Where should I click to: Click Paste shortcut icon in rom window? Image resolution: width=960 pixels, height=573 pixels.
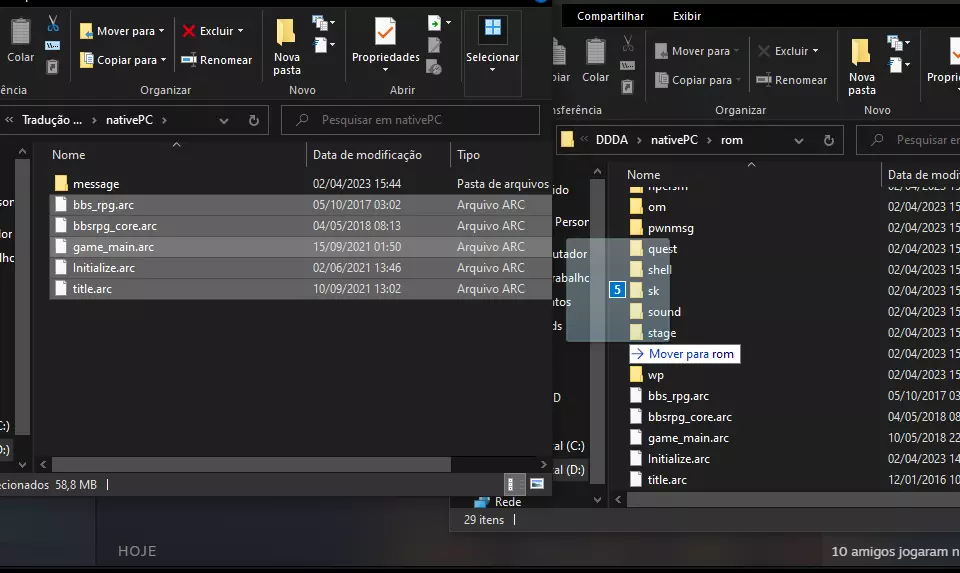click(x=628, y=87)
